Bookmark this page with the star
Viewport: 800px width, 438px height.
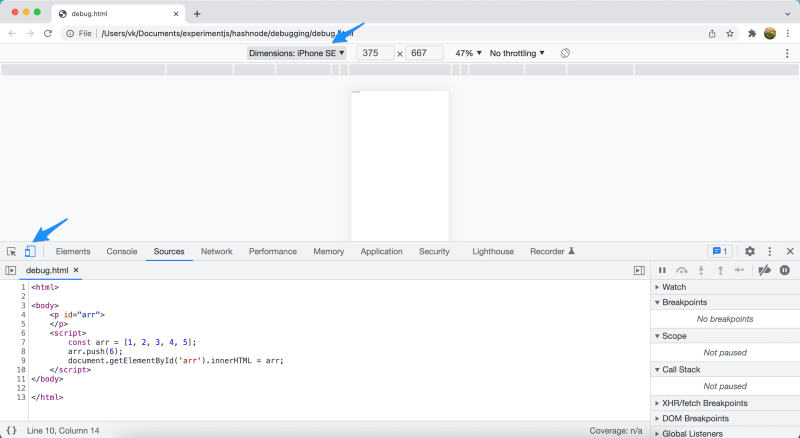pyautogui.click(x=730, y=34)
